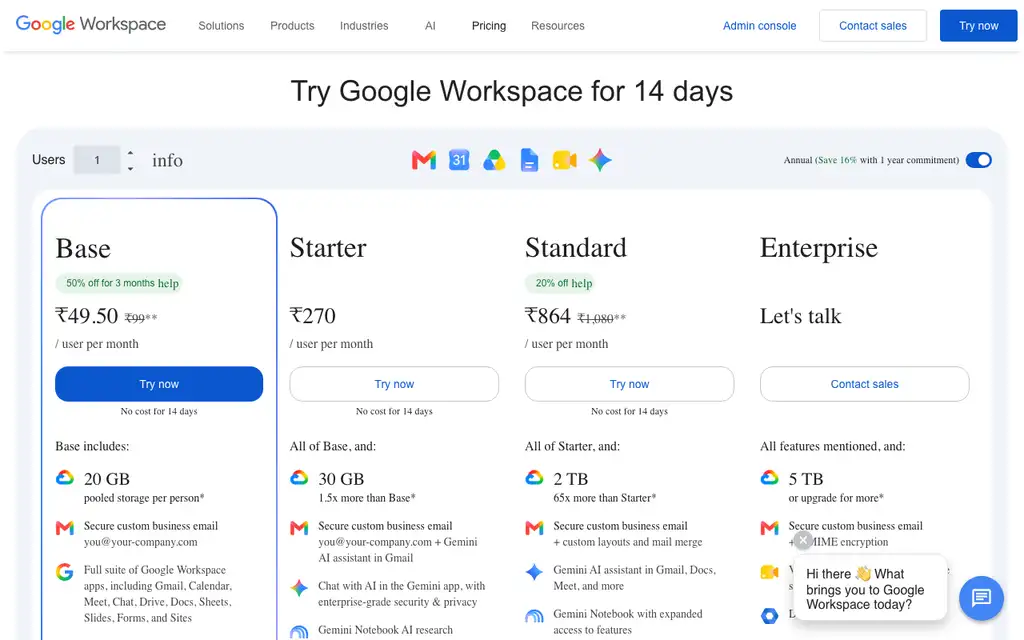The image size is (1024, 640).
Task: Click the Google Meet icon
Action: [x=565, y=160]
